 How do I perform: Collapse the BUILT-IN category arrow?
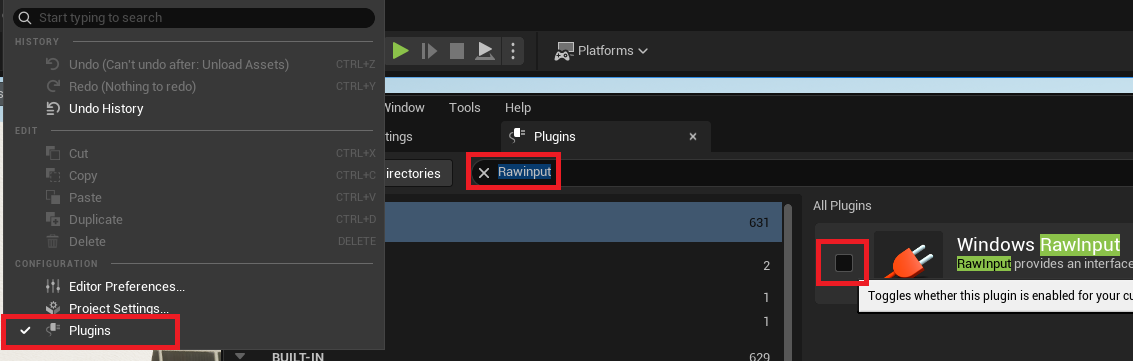click(x=241, y=356)
